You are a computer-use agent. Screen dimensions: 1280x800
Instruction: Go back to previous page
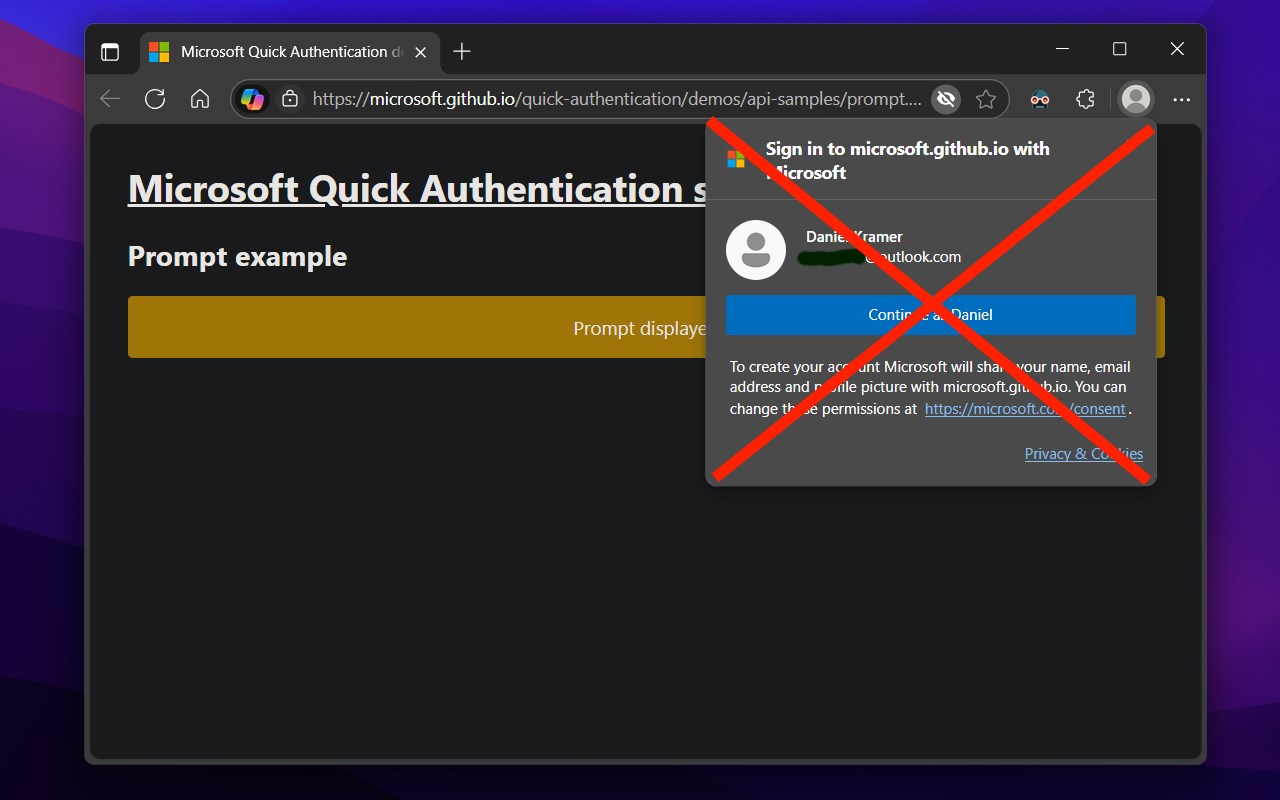tap(110, 99)
